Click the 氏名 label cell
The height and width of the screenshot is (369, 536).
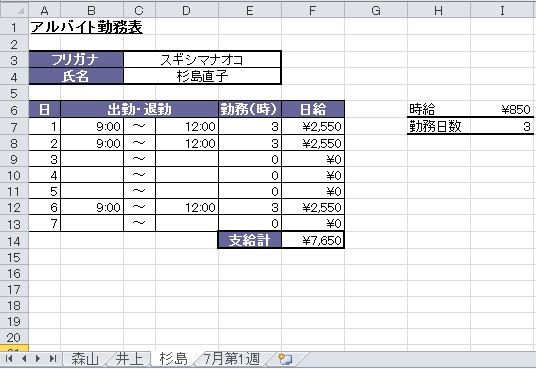point(76,76)
